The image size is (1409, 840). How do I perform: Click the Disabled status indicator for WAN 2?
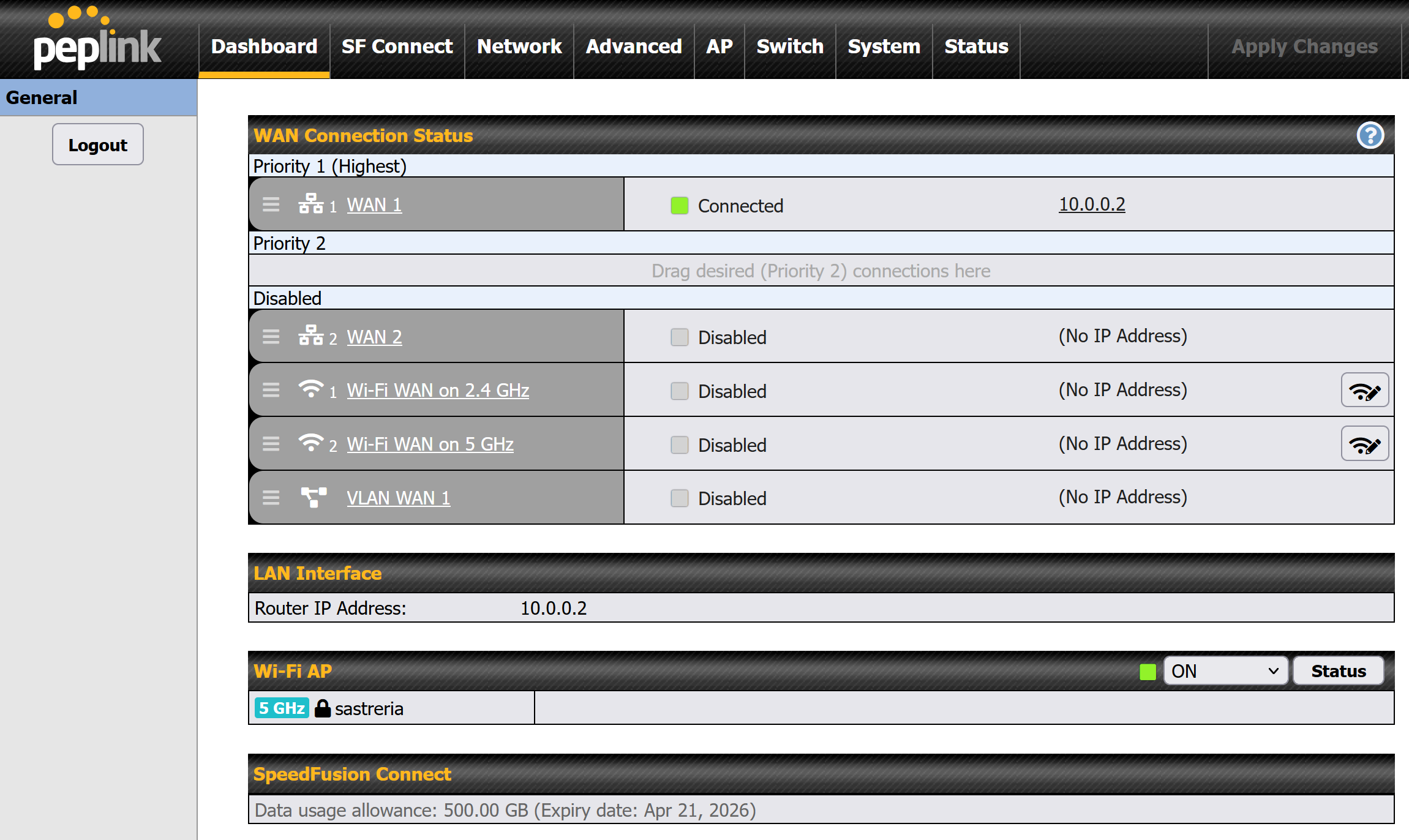coord(680,337)
